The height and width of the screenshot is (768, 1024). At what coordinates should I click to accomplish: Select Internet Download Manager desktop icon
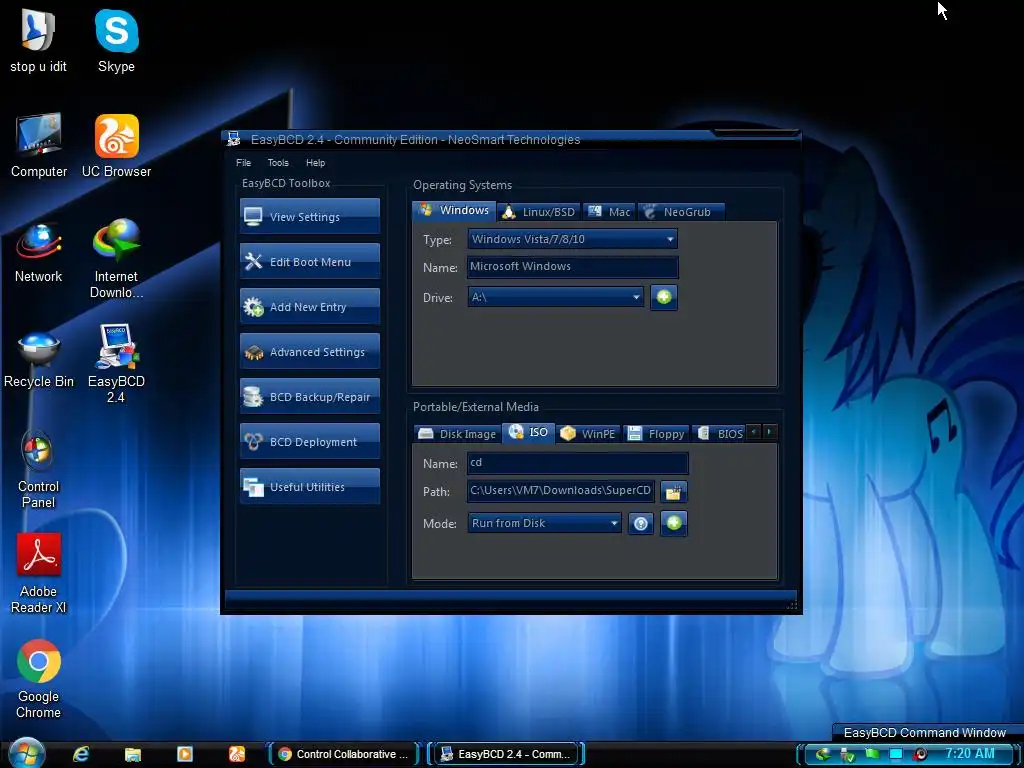tap(116, 258)
